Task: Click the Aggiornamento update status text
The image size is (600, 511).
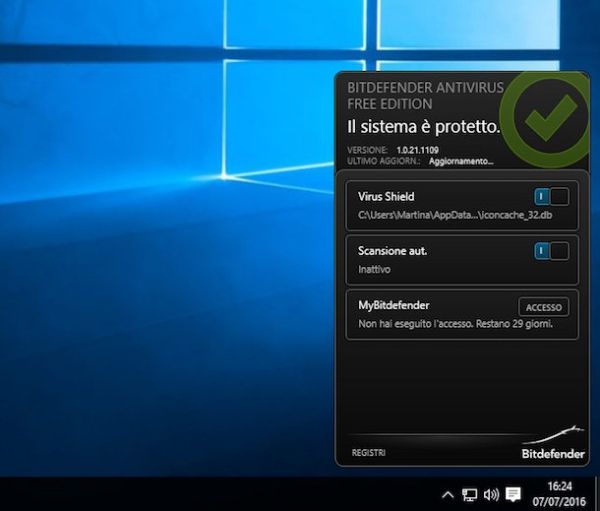Action: click(461, 160)
